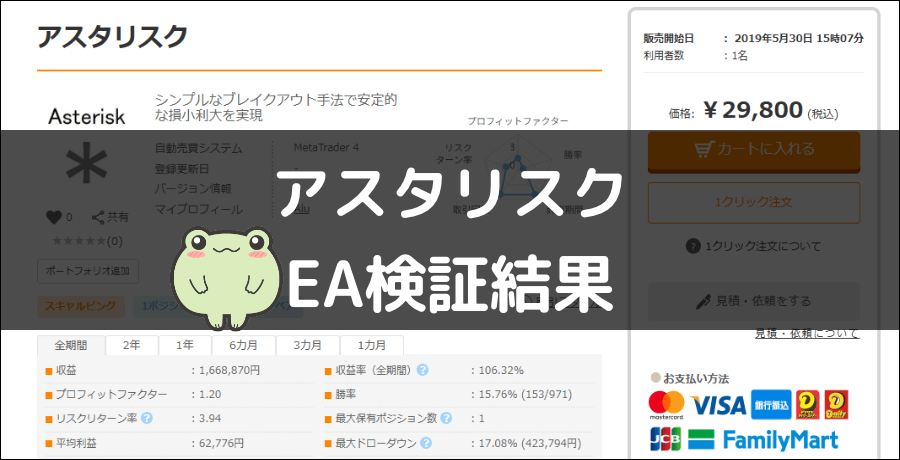Click the 見積・依頼をする button
Image resolution: width=900 pixels, height=460 pixels.
(754, 301)
